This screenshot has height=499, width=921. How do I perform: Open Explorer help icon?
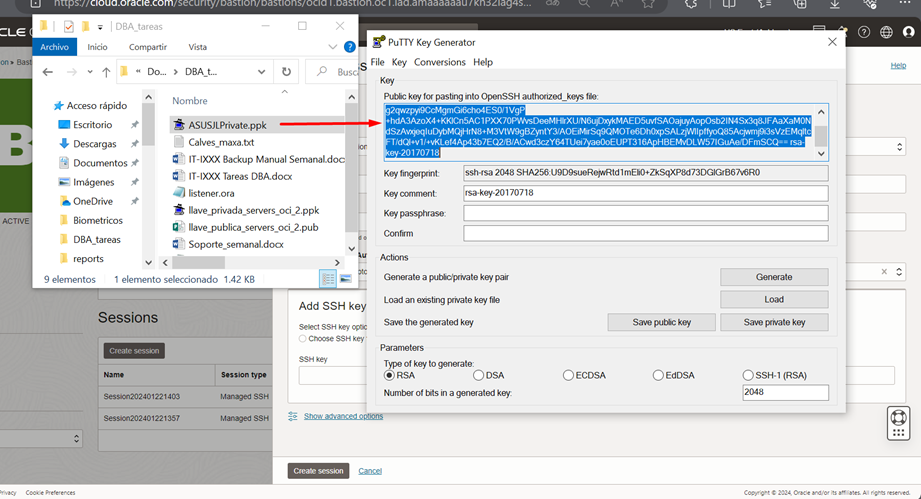point(349,47)
